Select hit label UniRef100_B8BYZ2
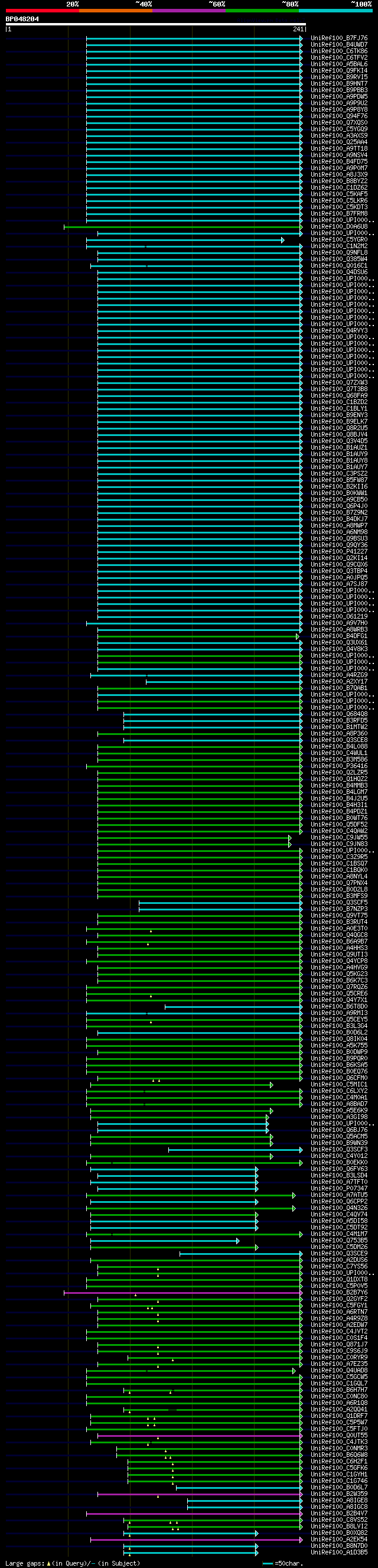This screenshot has height=1568, width=378. pyautogui.click(x=339, y=181)
